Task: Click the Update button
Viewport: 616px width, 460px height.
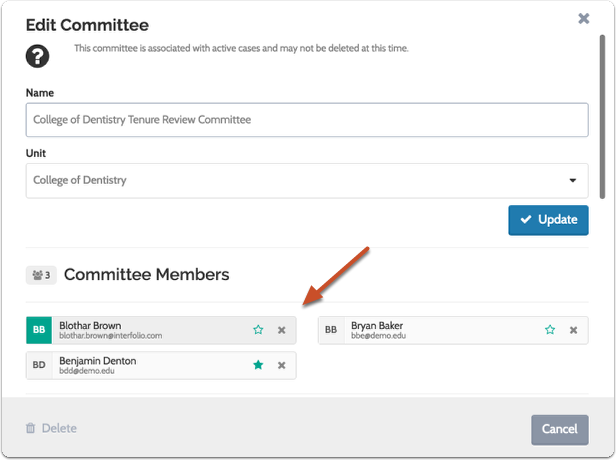Action: point(548,220)
